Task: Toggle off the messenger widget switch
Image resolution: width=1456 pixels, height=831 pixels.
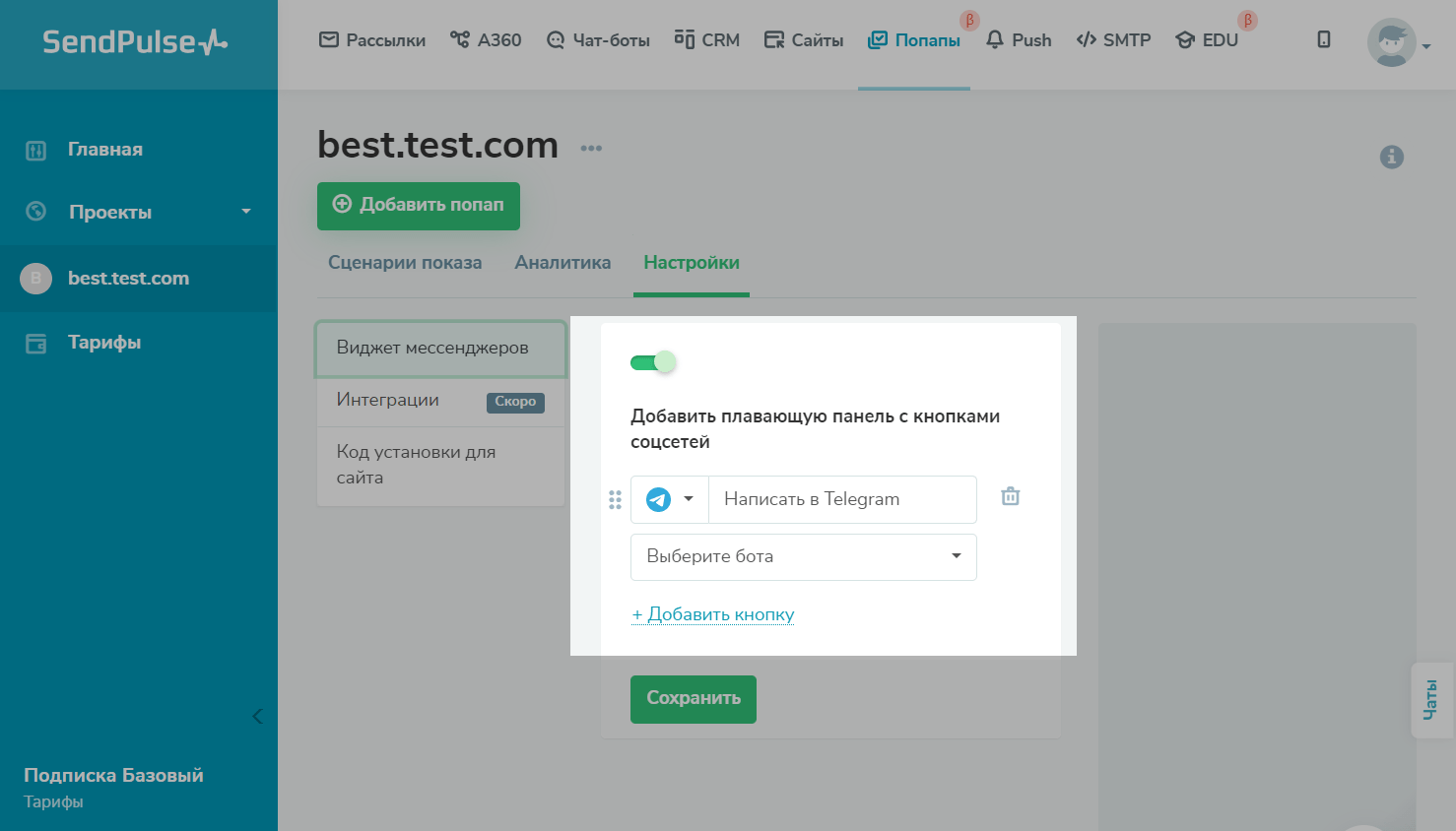Action: coord(653,362)
